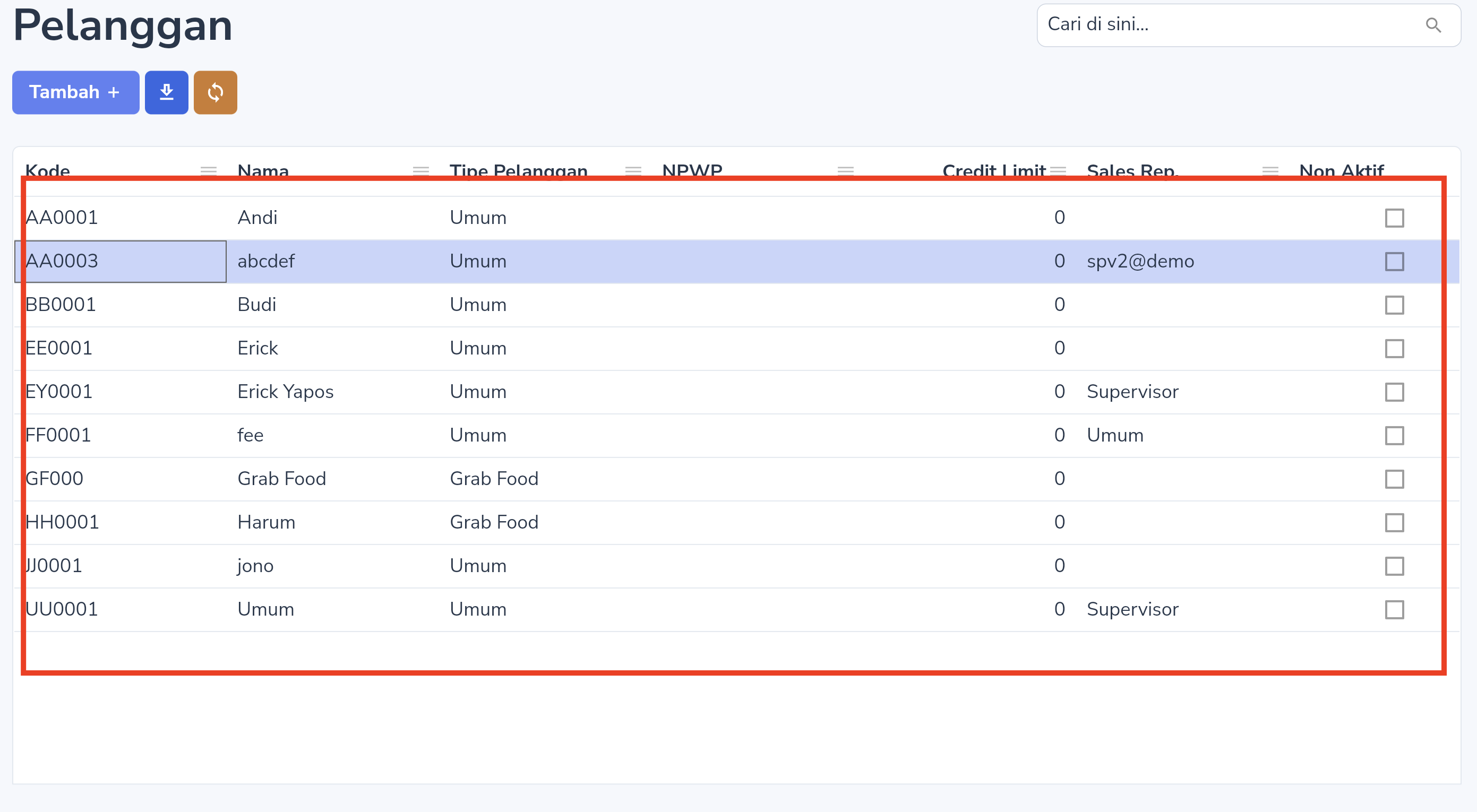Click the download export icon button
1477x812 pixels.
click(x=166, y=92)
